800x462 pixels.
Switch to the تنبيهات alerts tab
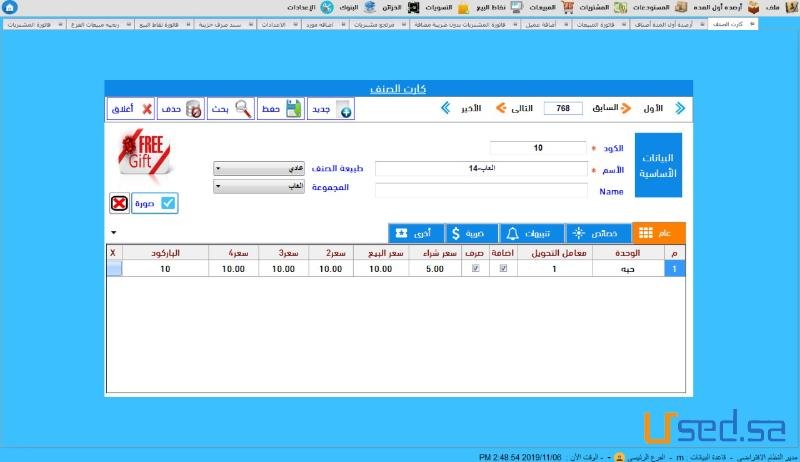coord(532,233)
